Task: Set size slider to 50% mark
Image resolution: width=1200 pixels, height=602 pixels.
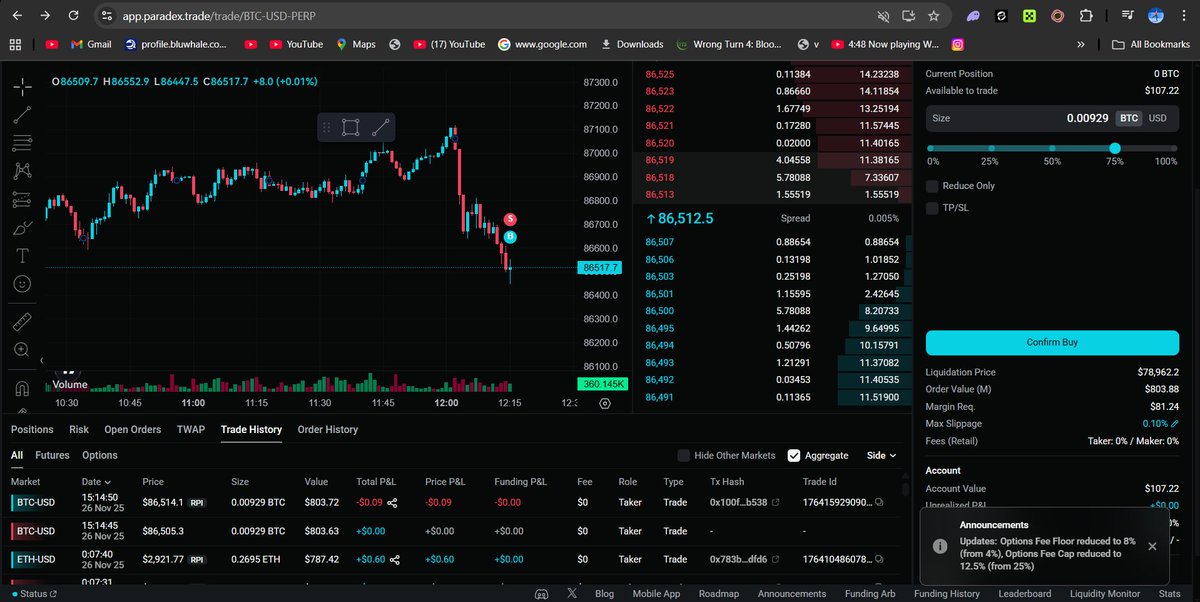Action: (1052, 148)
